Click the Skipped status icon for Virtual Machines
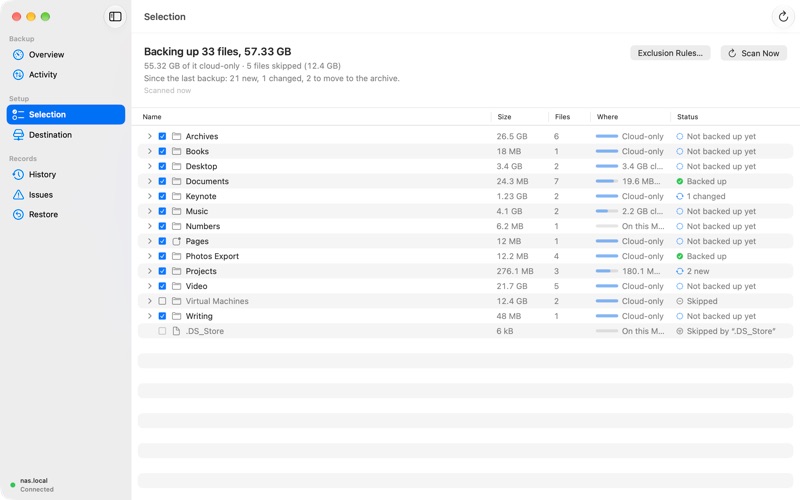 click(x=680, y=301)
